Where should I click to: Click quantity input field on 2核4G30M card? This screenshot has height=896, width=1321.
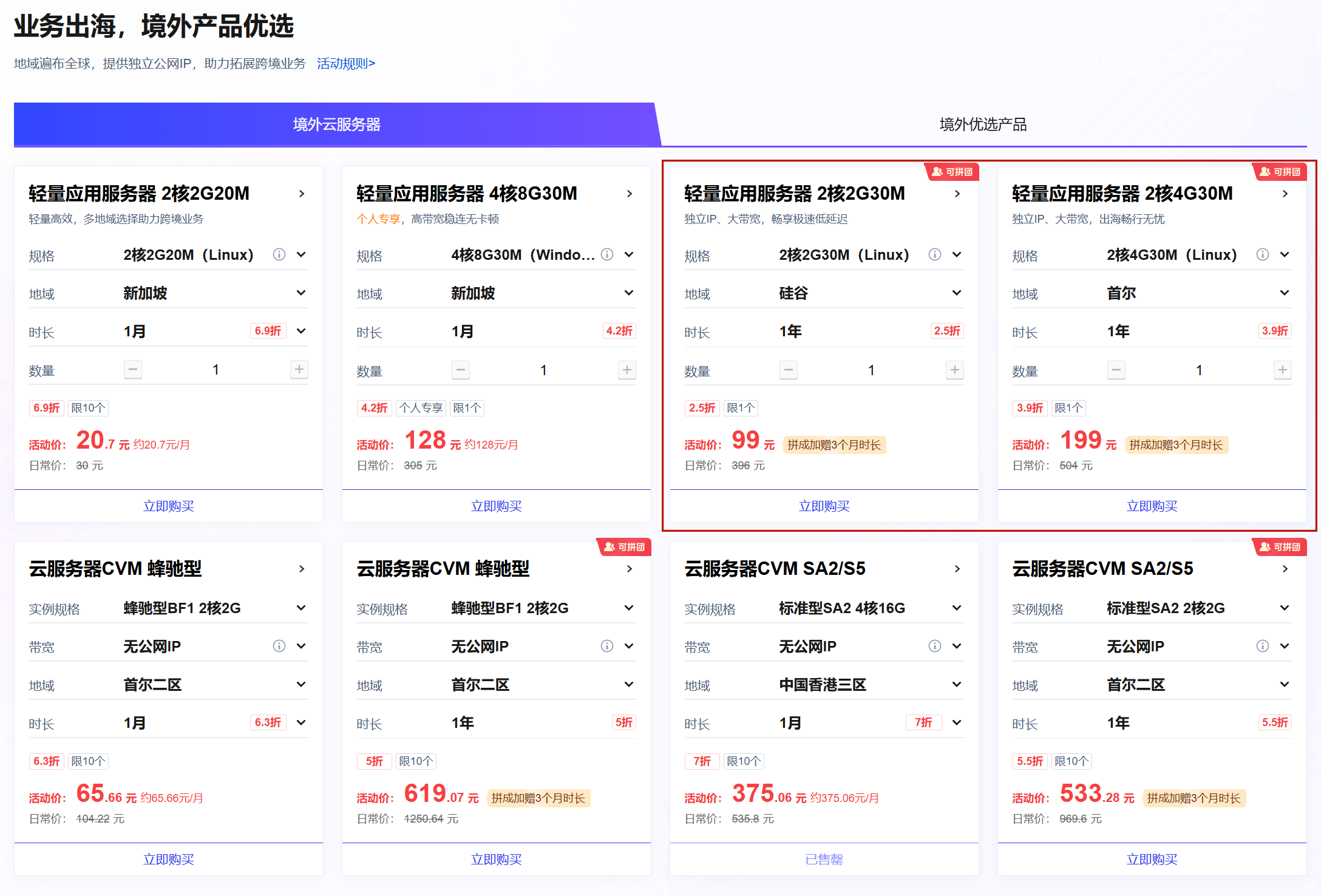pos(1198,370)
